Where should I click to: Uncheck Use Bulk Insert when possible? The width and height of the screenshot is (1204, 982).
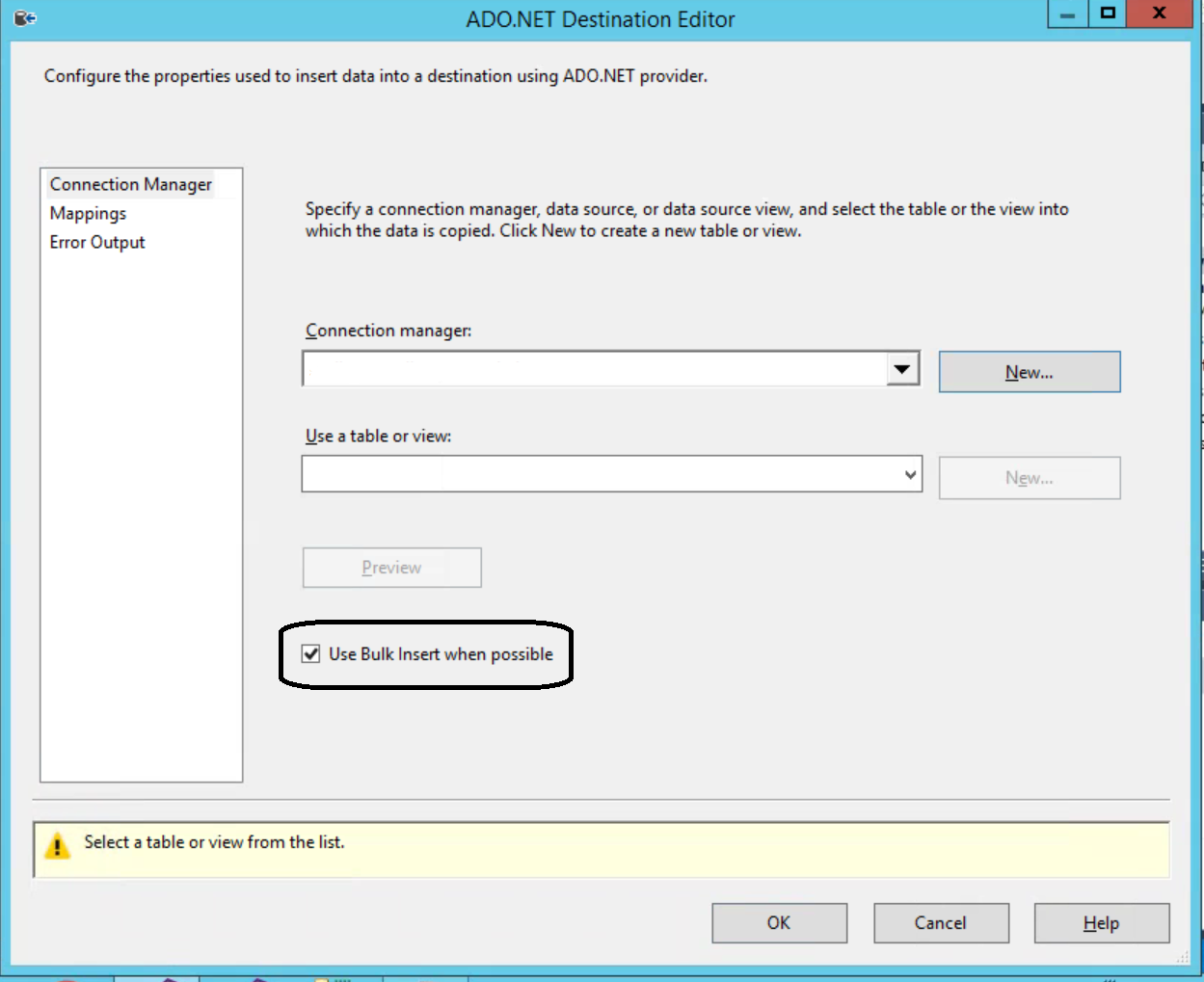pyautogui.click(x=310, y=654)
